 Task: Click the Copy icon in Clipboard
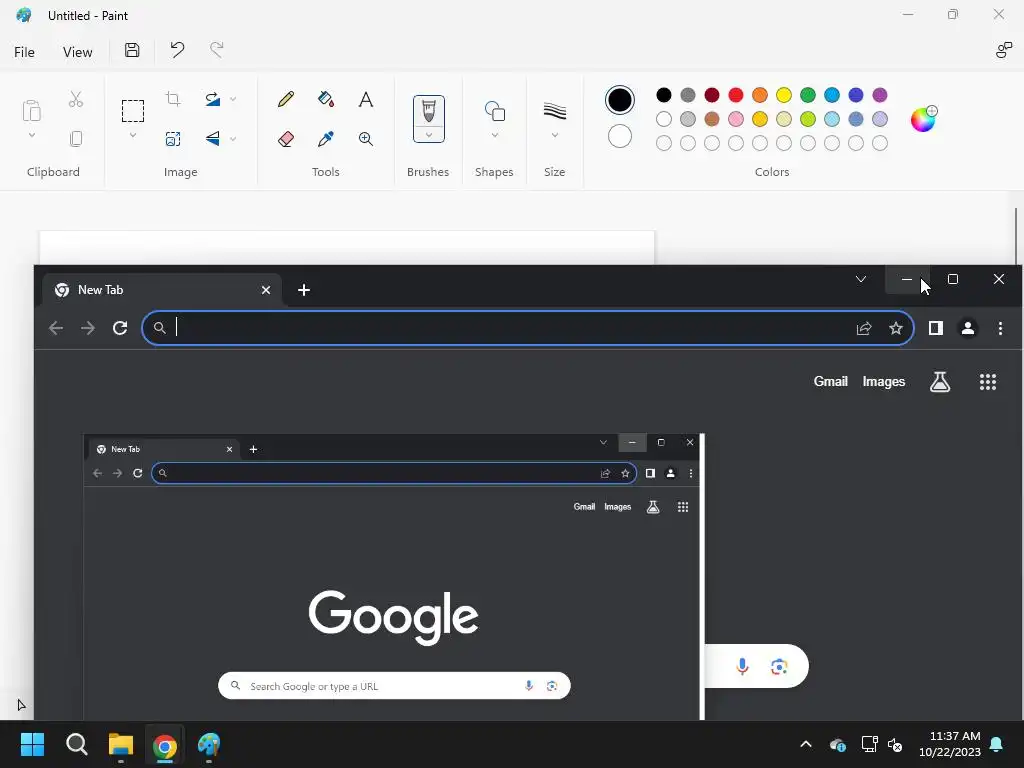(76, 138)
